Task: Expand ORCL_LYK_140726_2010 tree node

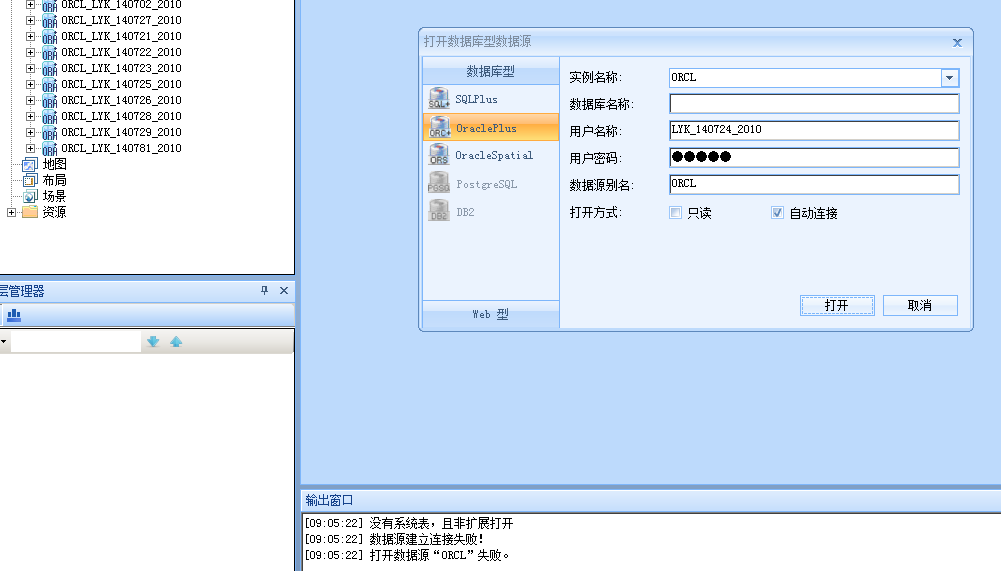Action: coord(30,100)
